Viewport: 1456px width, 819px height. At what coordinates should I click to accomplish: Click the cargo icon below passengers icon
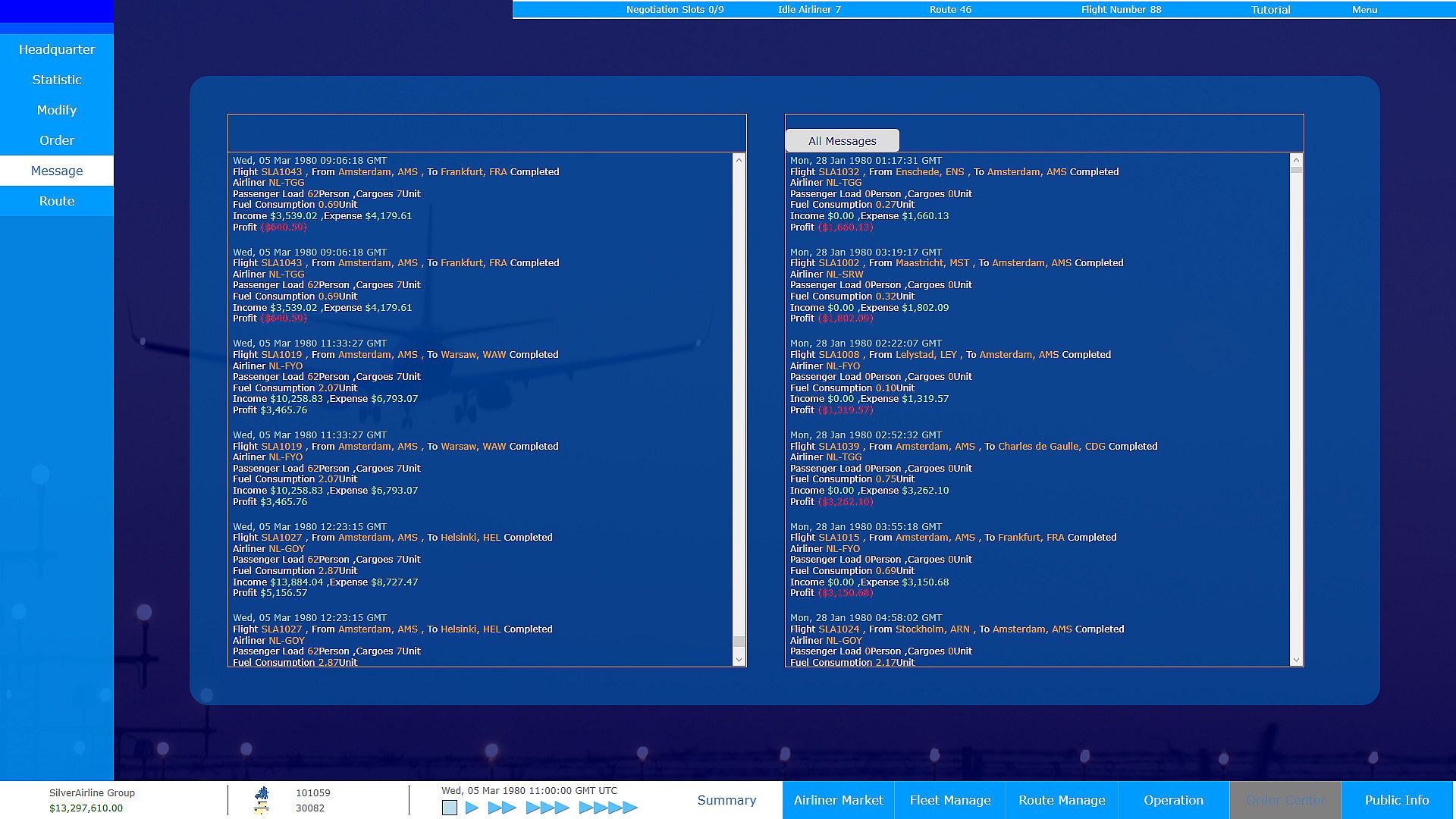[262, 809]
